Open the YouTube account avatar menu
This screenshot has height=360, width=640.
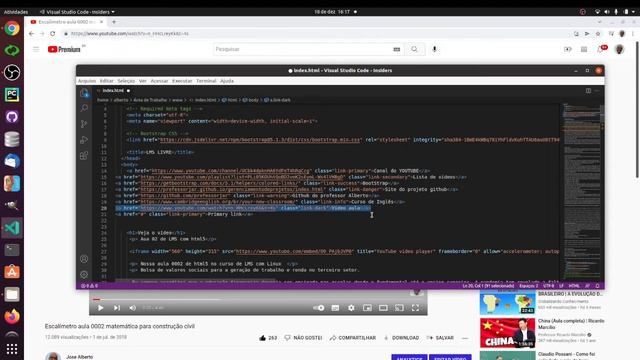click(x=619, y=49)
